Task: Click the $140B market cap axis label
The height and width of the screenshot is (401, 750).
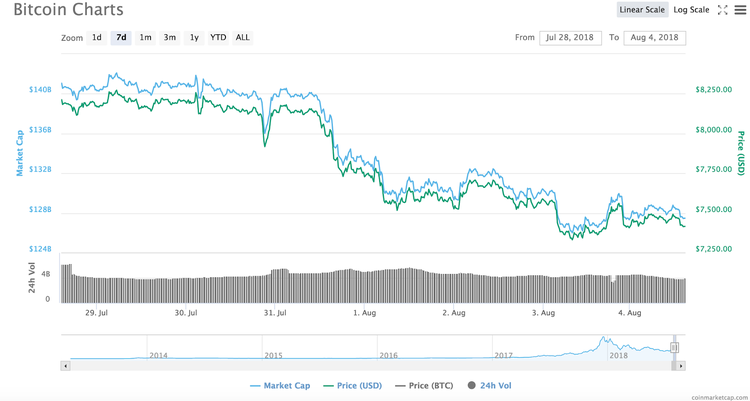Action: tap(42, 89)
